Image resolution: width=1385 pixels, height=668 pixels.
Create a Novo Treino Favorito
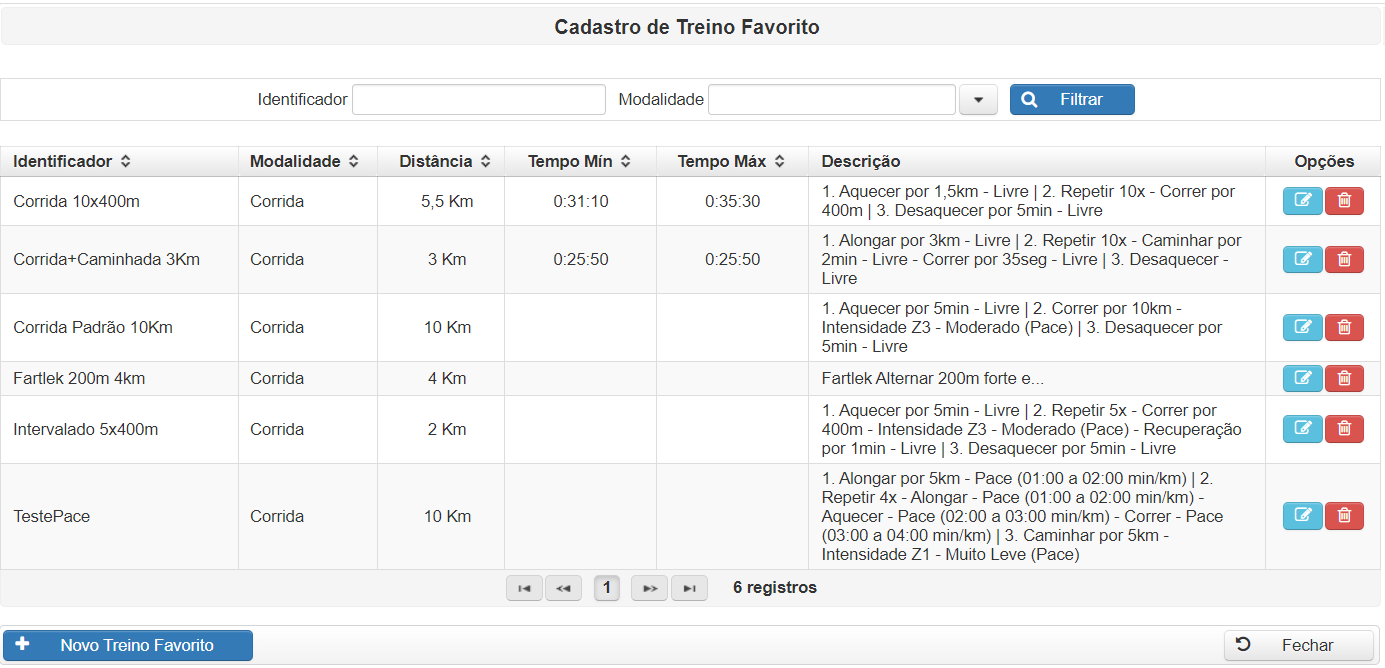[127, 646]
